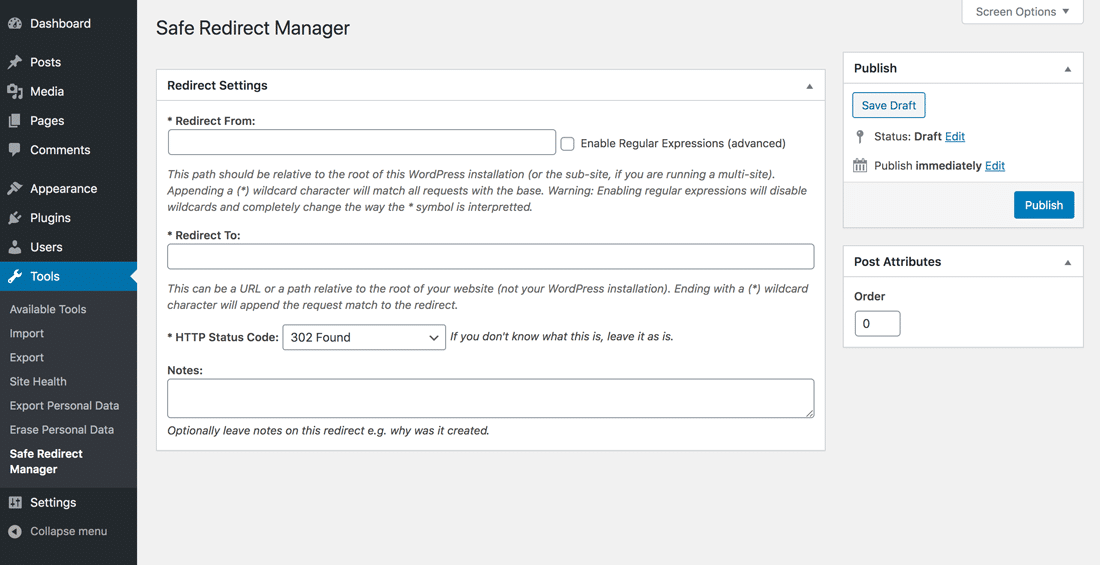Focus the Redirect To field

[x=490, y=257]
